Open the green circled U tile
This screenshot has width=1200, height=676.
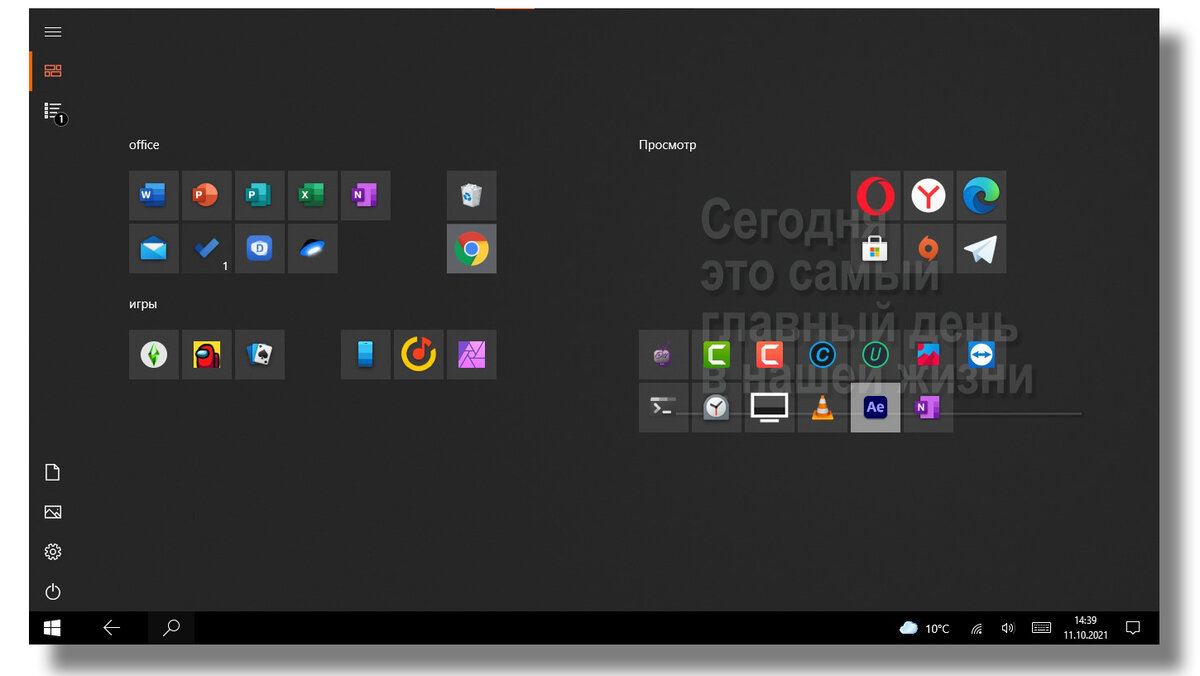(876, 354)
